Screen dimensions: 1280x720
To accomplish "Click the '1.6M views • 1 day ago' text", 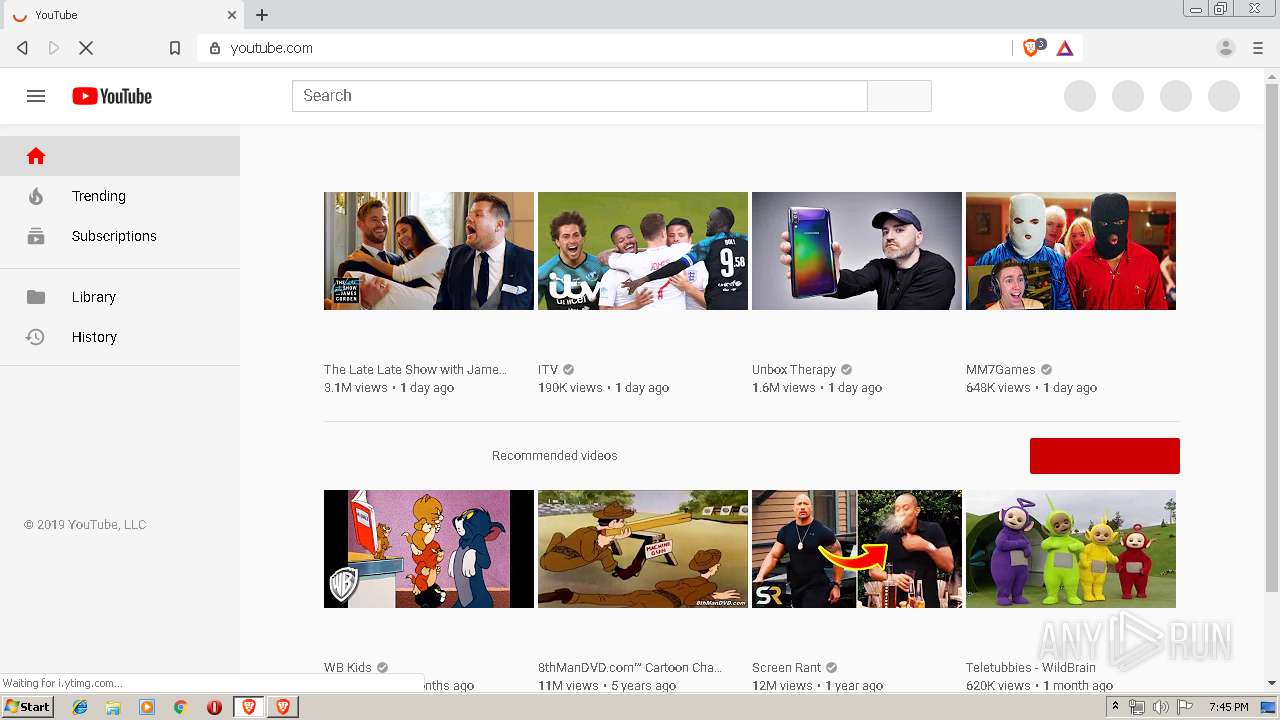I will click(x=817, y=388).
